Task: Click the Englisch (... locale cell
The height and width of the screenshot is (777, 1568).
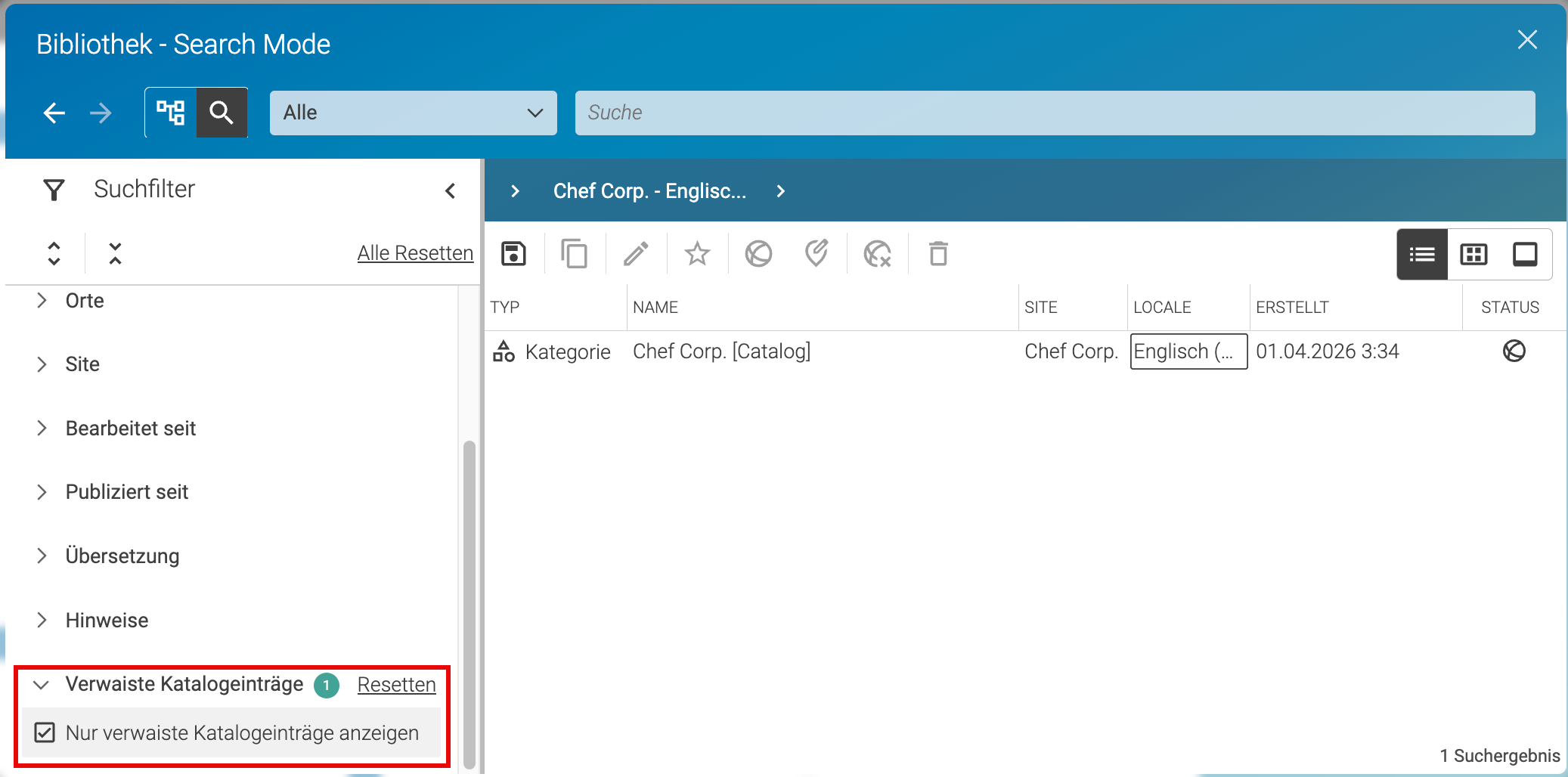Action: point(1188,351)
